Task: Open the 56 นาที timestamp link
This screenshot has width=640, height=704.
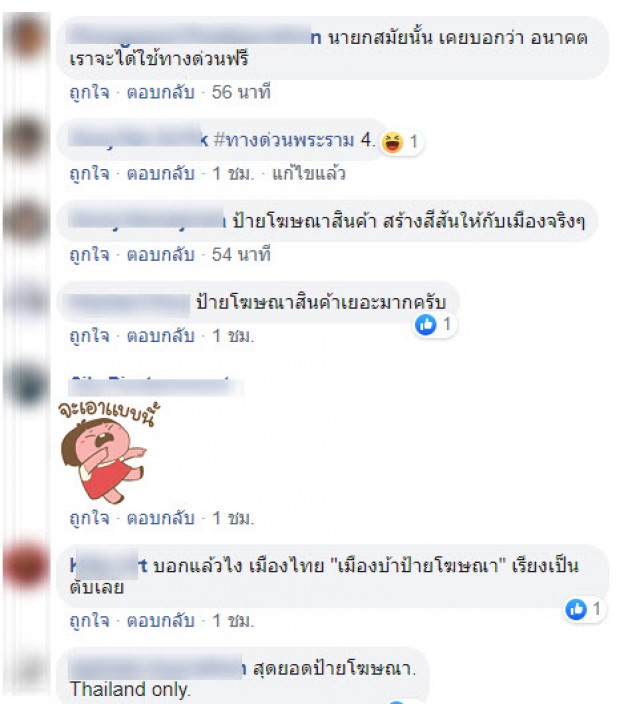Action: (x=241, y=92)
